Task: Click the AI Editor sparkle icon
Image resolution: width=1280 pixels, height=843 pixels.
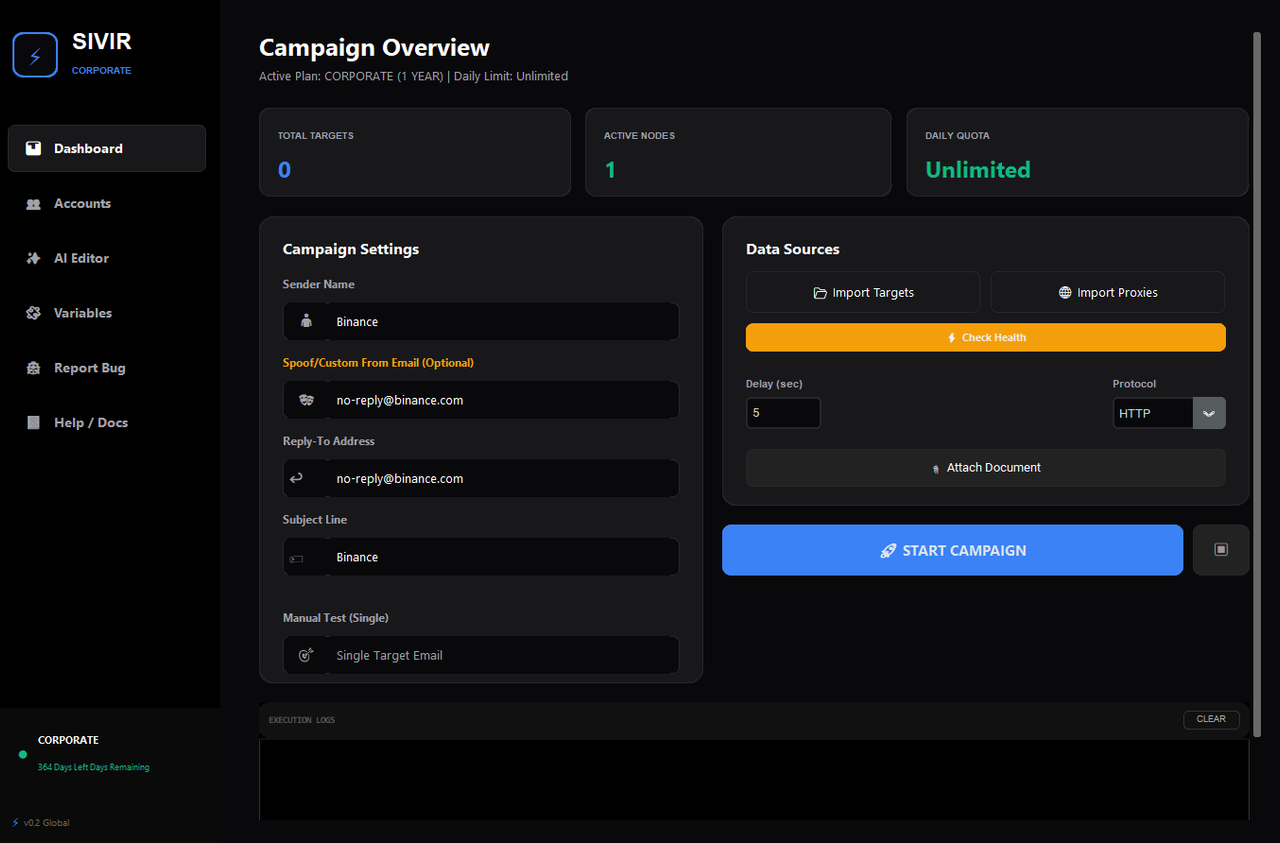Action: [x=34, y=258]
